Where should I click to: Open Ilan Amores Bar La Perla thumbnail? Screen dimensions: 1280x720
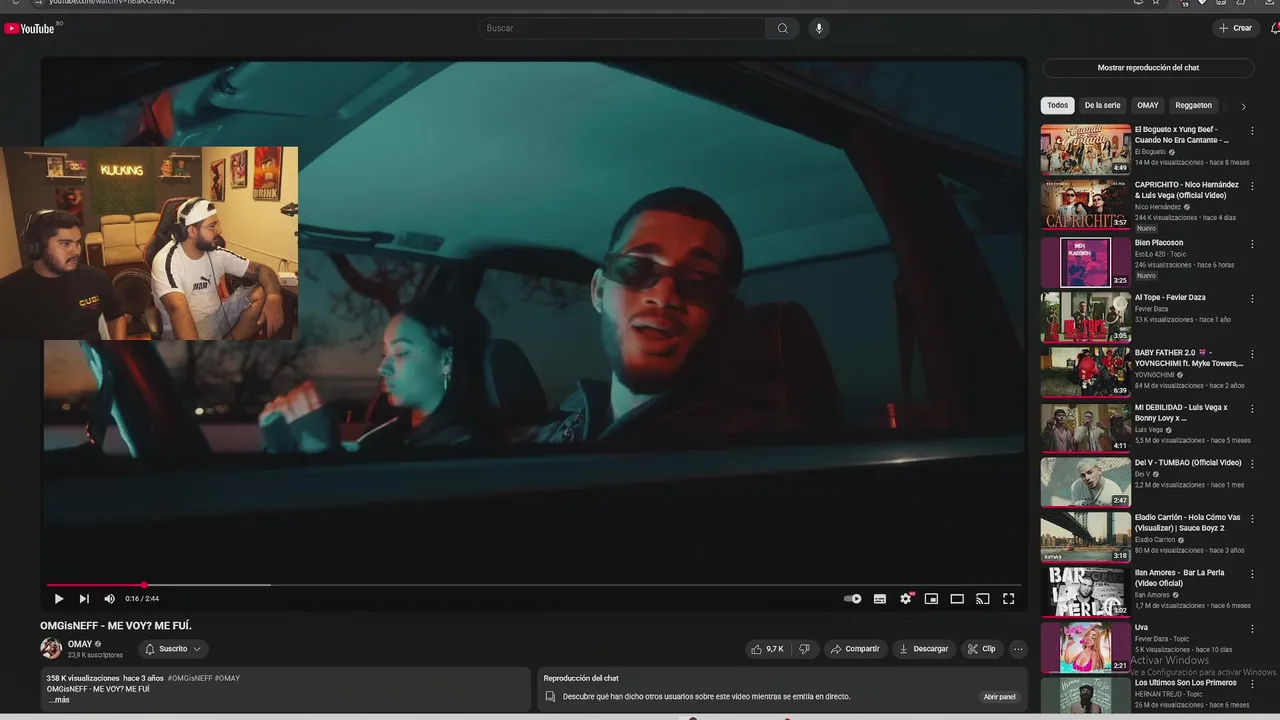(1086, 591)
